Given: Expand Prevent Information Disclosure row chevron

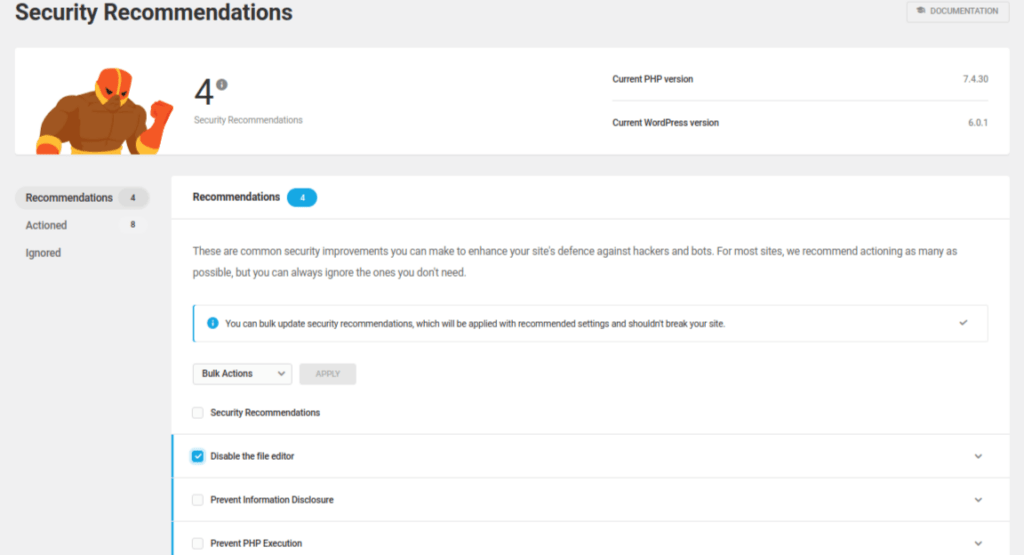Looking at the screenshot, I should tap(978, 500).
